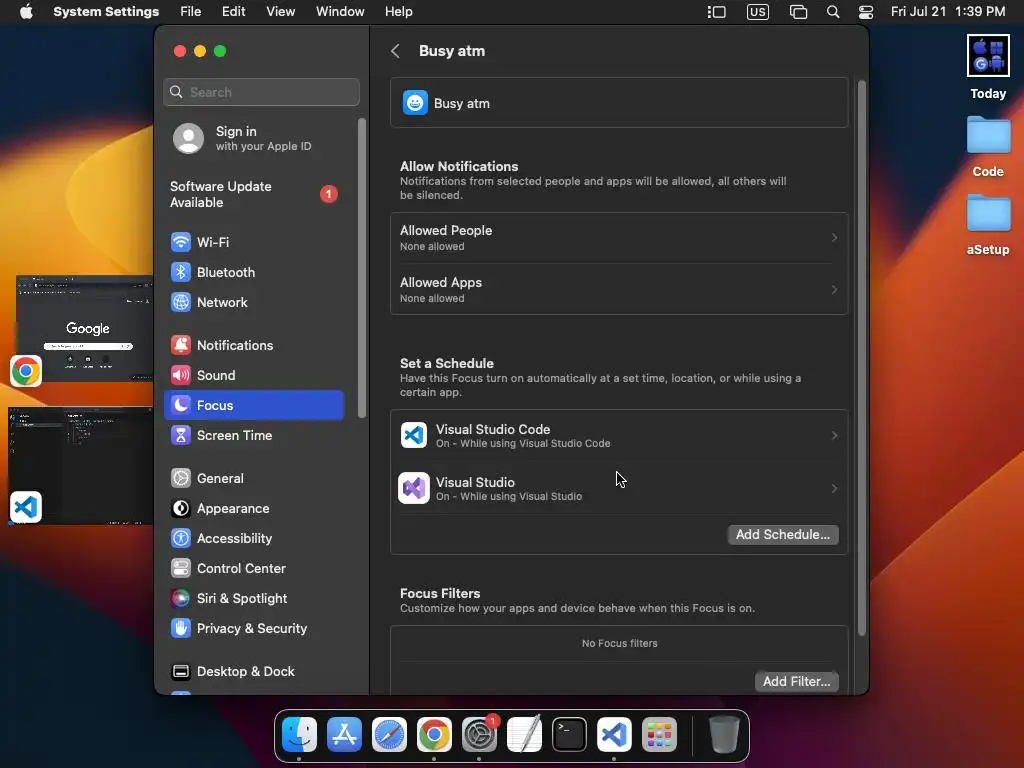Click the purple Visual Studio schedule icon
The height and width of the screenshot is (768, 1024).
(x=414, y=488)
